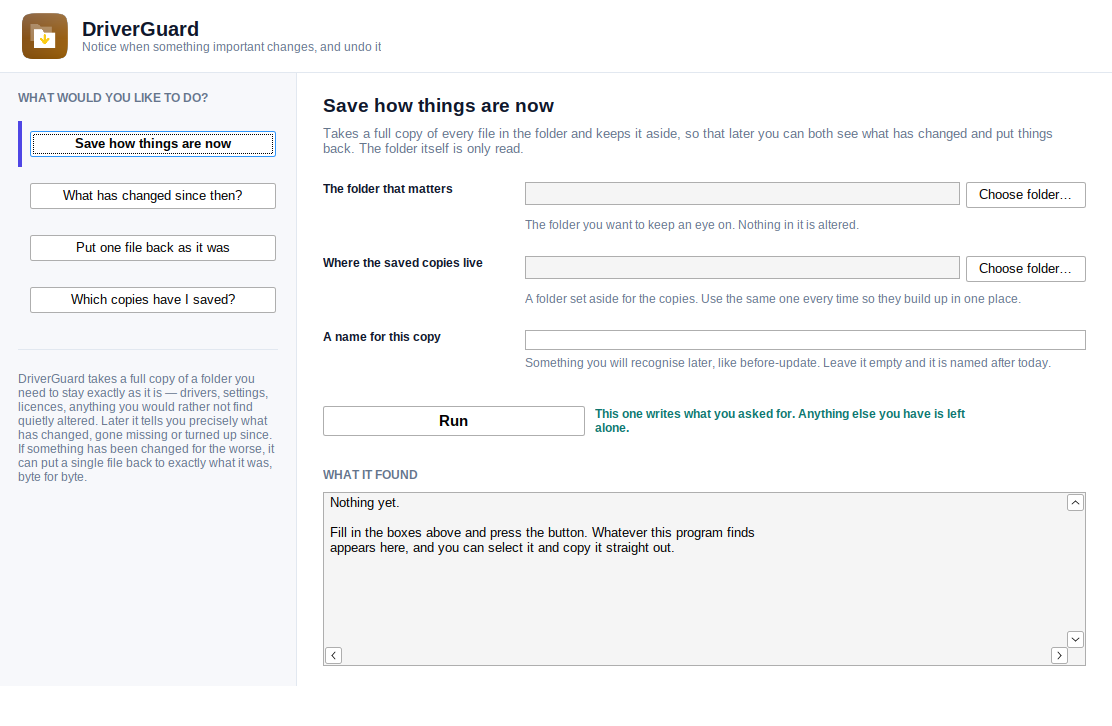Click the right arrow of results scrollbar

1059,656
